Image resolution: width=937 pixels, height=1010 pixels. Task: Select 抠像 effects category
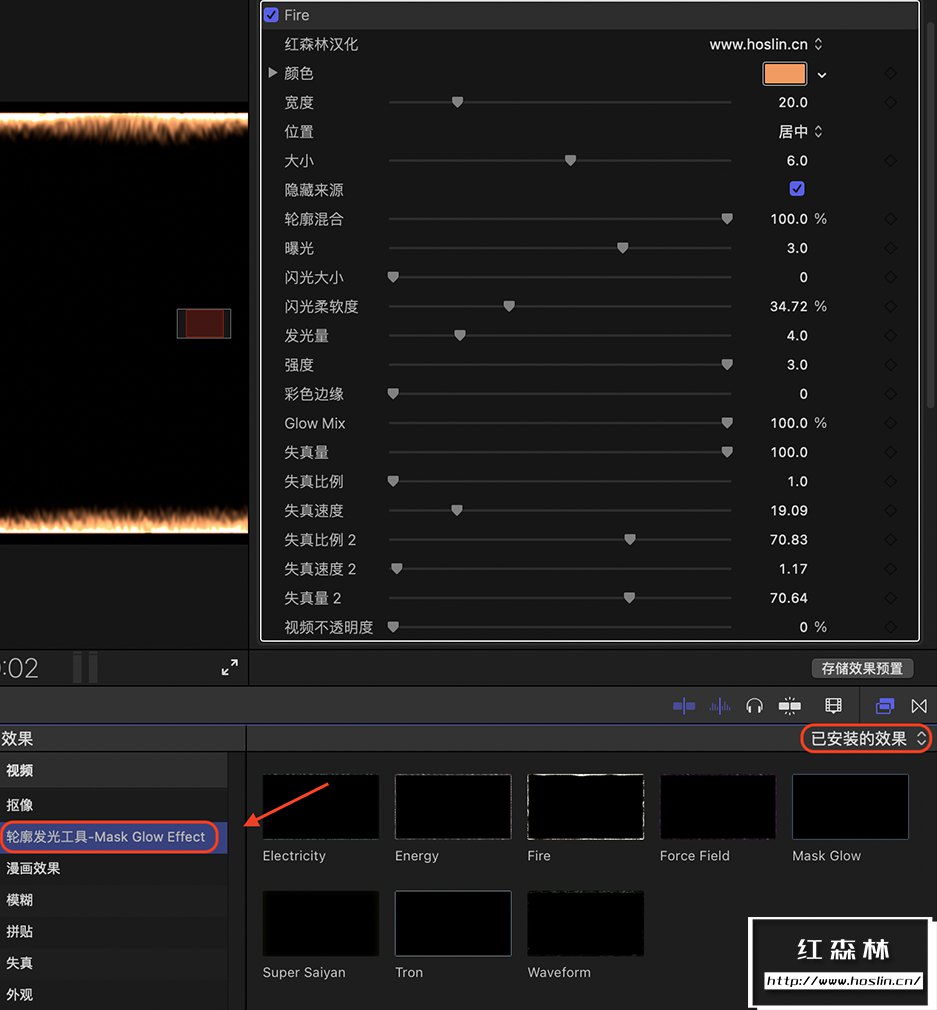[x=113, y=805]
